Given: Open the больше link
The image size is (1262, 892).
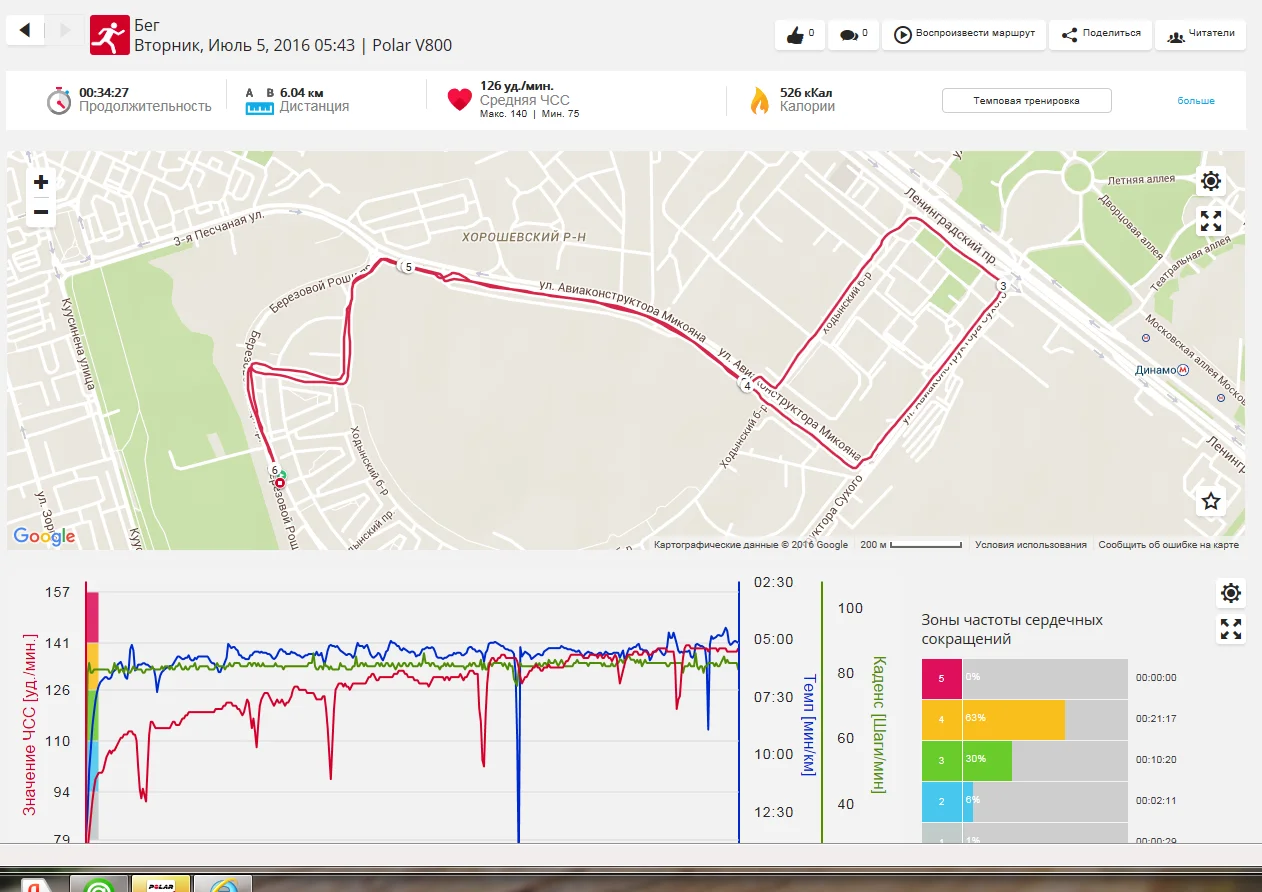Looking at the screenshot, I should pos(1196,101).
